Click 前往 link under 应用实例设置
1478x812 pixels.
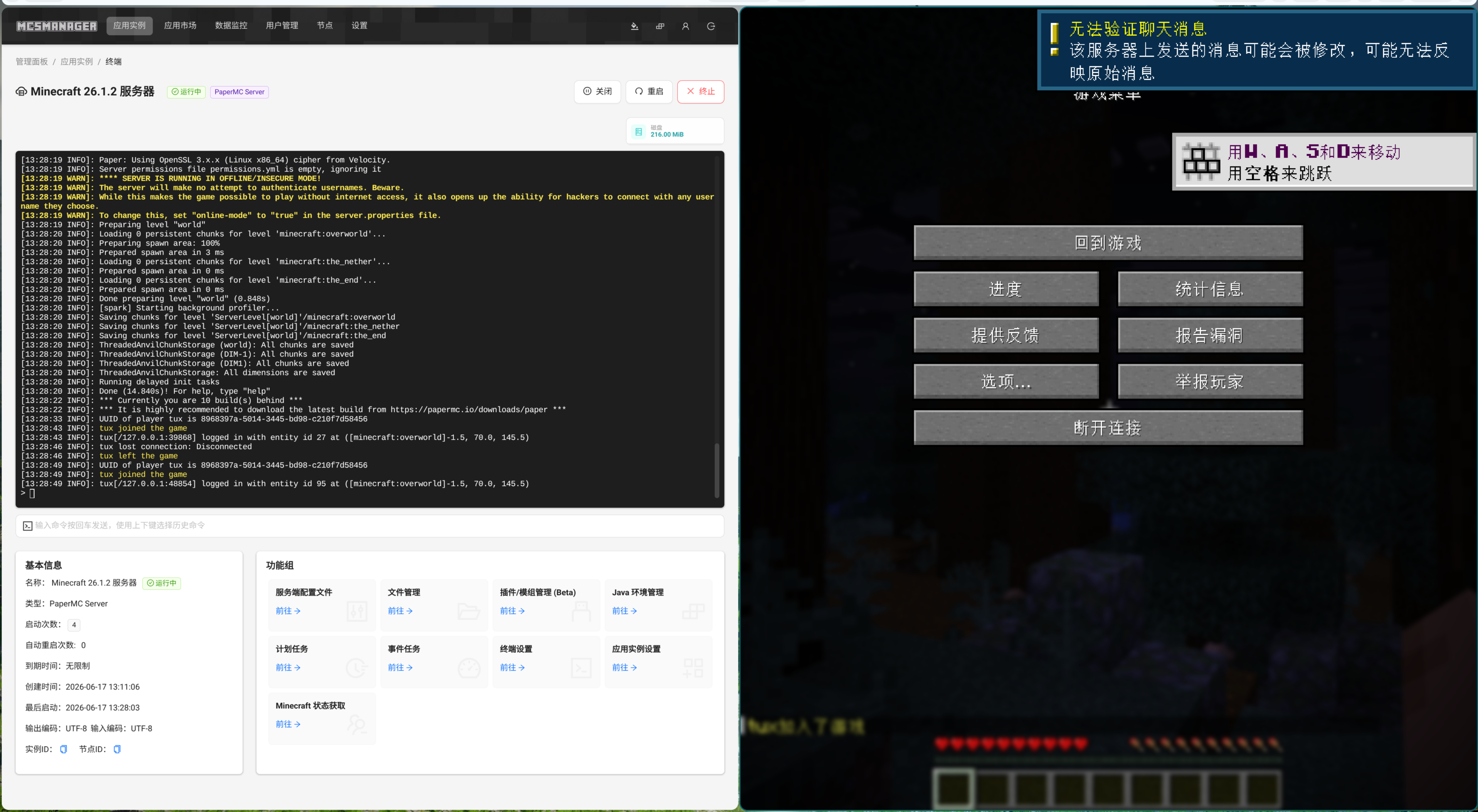click(624, 668)
